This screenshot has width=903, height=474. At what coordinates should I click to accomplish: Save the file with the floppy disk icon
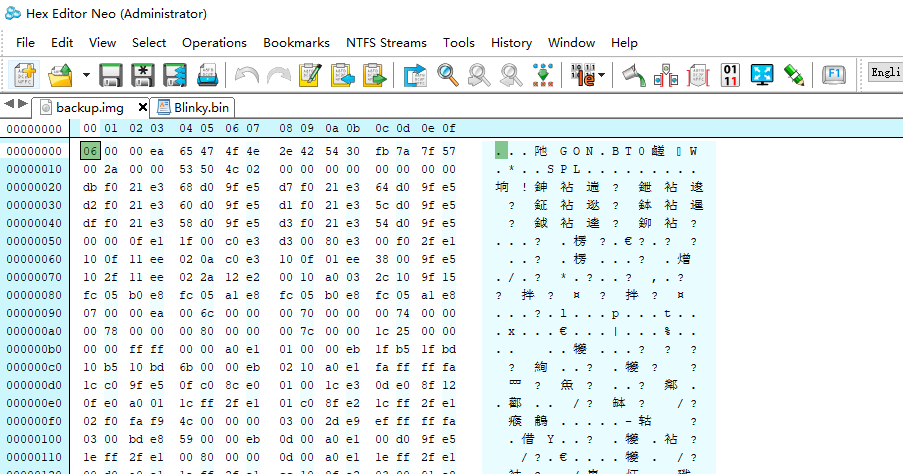(x=111, y=75)
